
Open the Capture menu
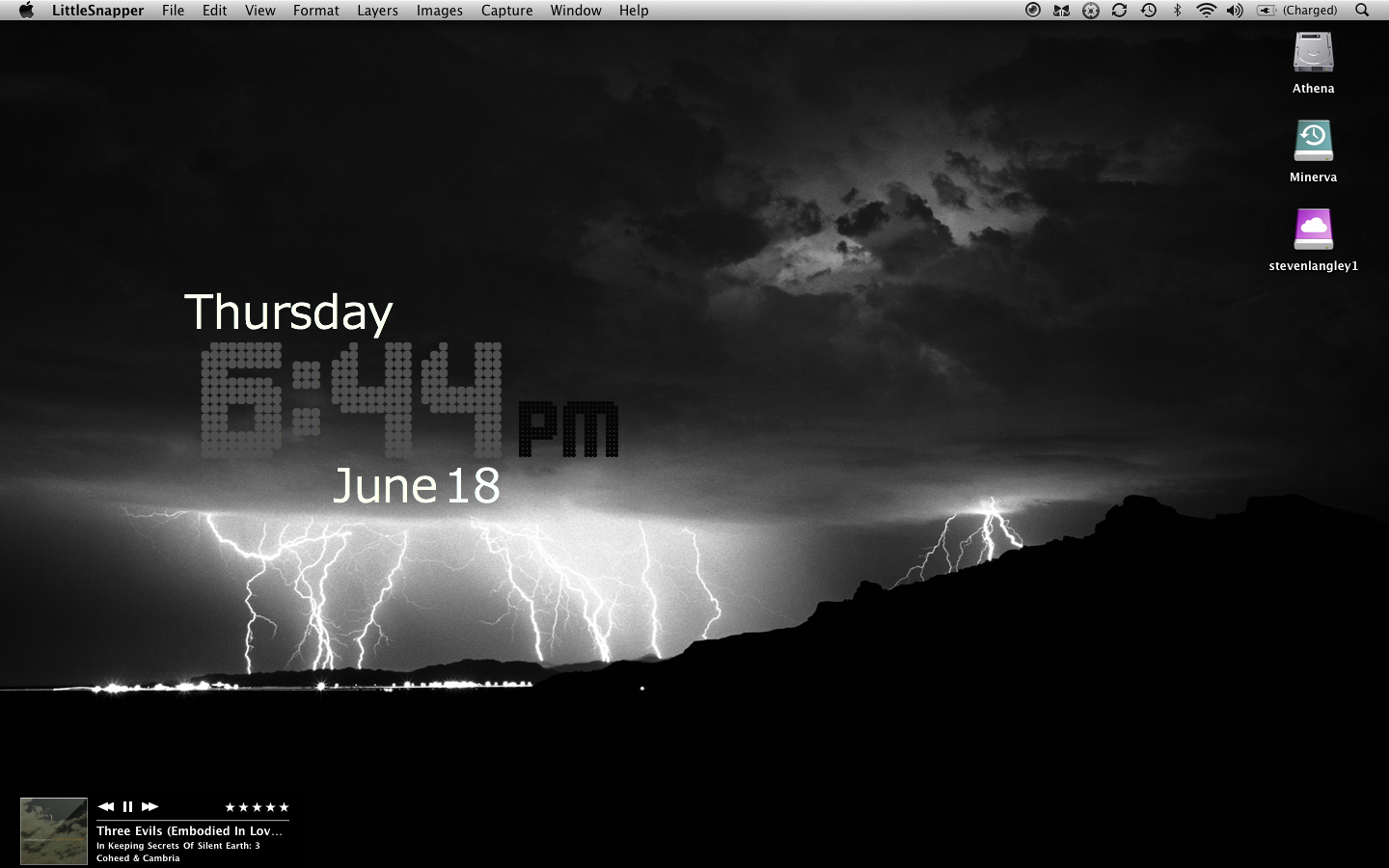(x=506, y=11)
